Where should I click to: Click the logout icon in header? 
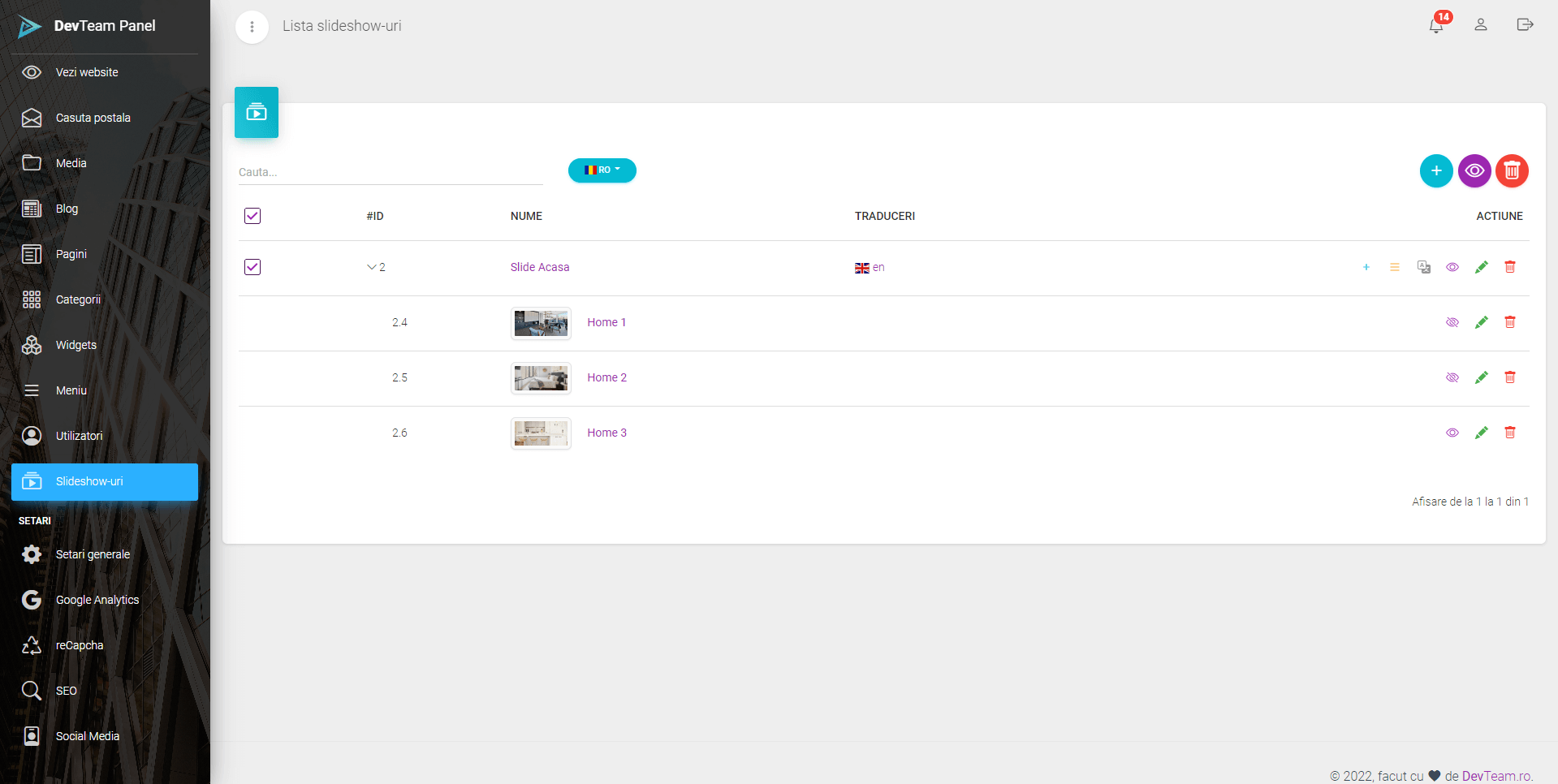1525,25
